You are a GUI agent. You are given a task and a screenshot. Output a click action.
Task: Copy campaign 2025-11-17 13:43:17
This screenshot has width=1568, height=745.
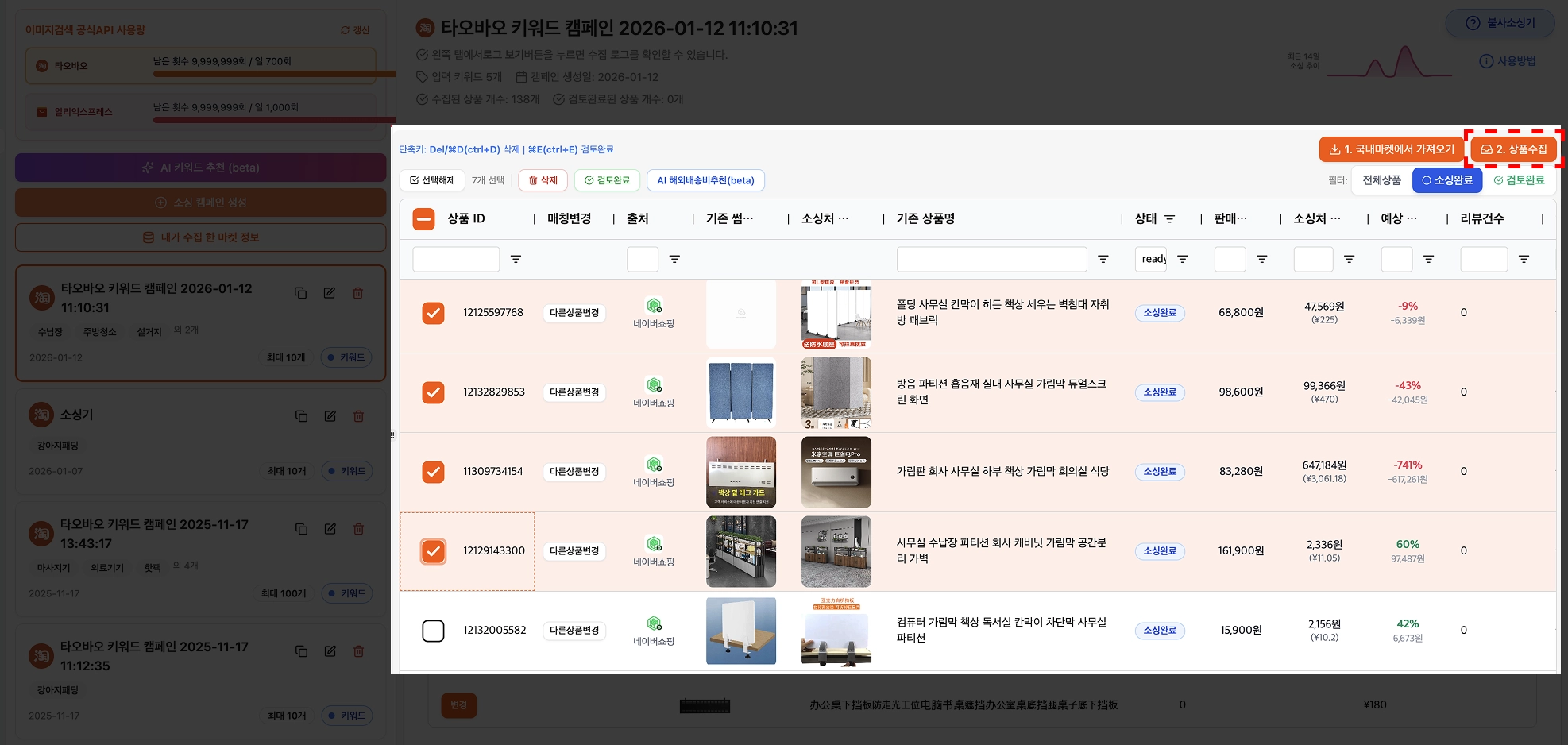click(301, 529)
